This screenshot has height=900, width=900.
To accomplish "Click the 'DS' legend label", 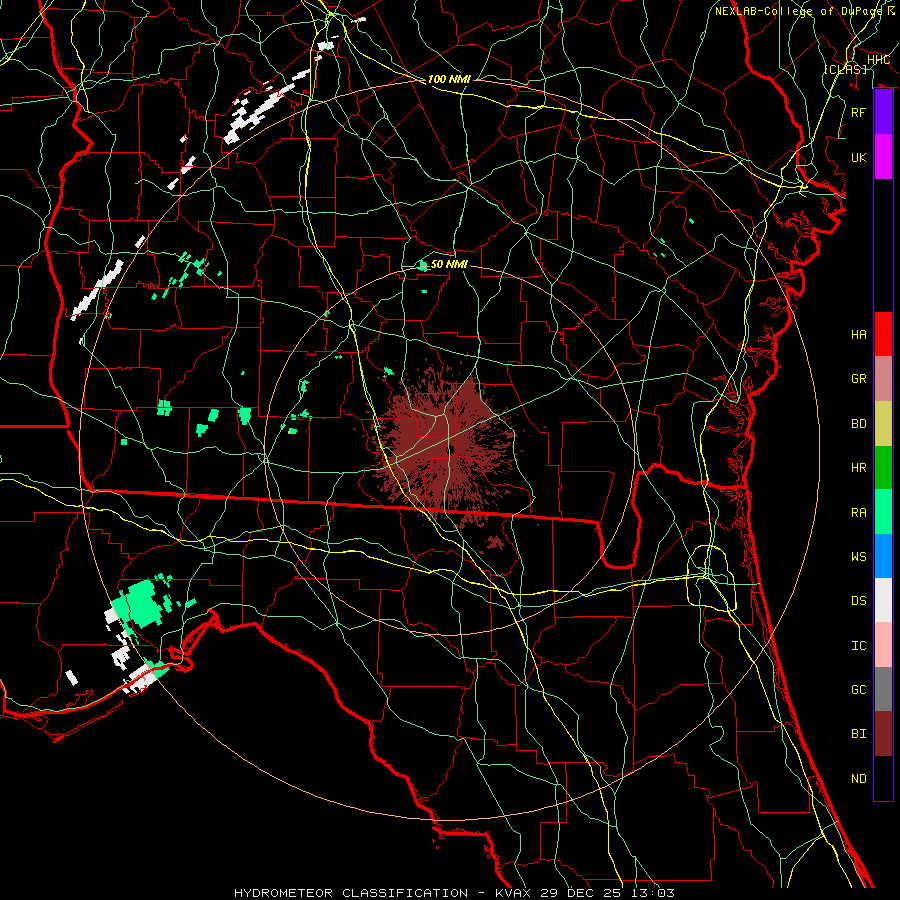I will [x=859, y=601].
